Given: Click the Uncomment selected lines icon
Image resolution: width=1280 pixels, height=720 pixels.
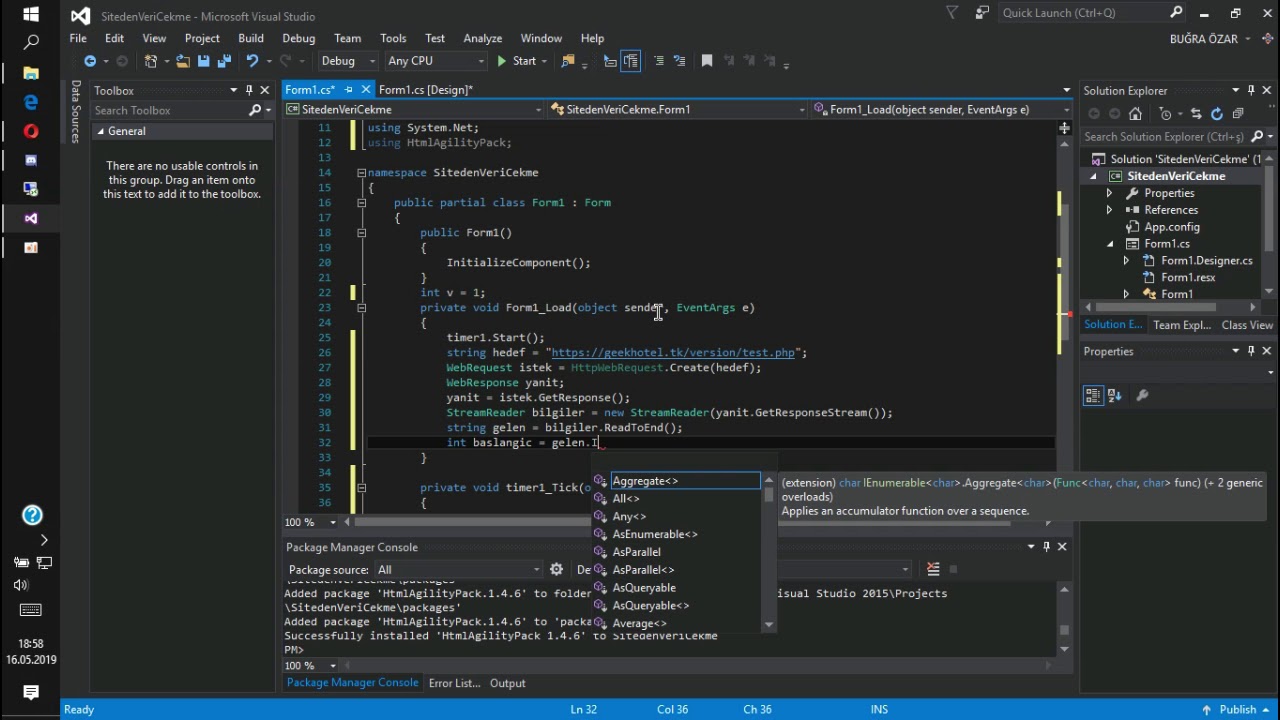Looking at the screenshot, I should click(x=678, y=61).
